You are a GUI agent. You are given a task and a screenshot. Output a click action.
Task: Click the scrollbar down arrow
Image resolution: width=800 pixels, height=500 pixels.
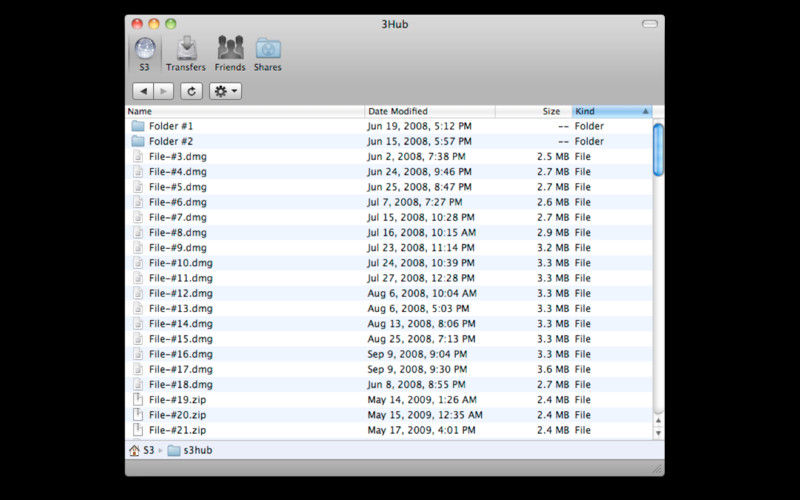tap(658, 433)
